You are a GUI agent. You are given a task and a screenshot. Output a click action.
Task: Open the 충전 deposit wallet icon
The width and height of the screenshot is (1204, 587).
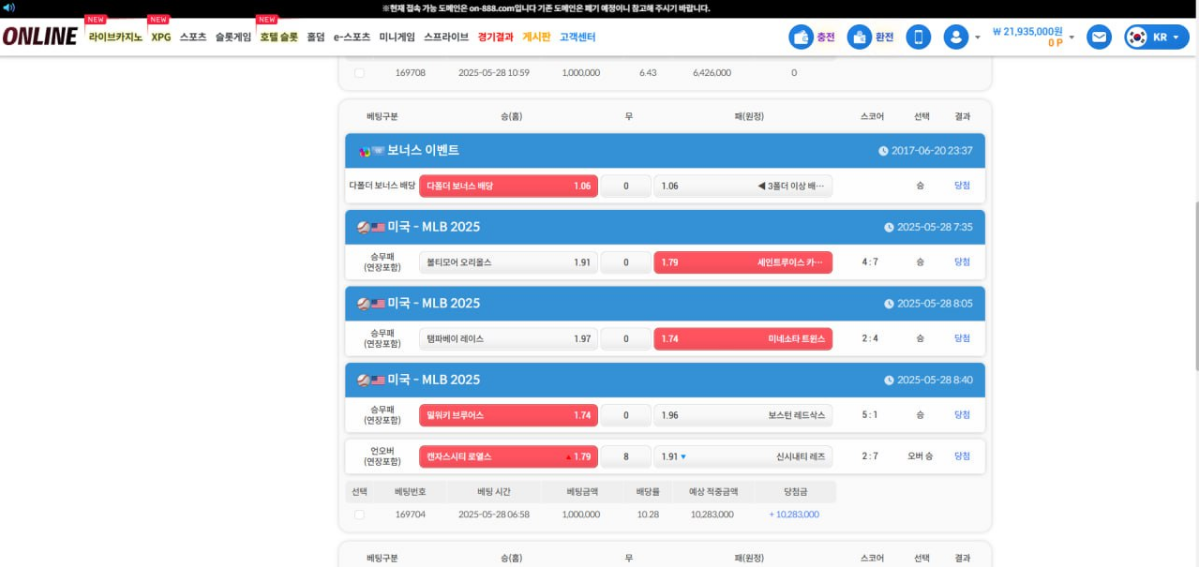pyautogui.click(x=800, y=37)
